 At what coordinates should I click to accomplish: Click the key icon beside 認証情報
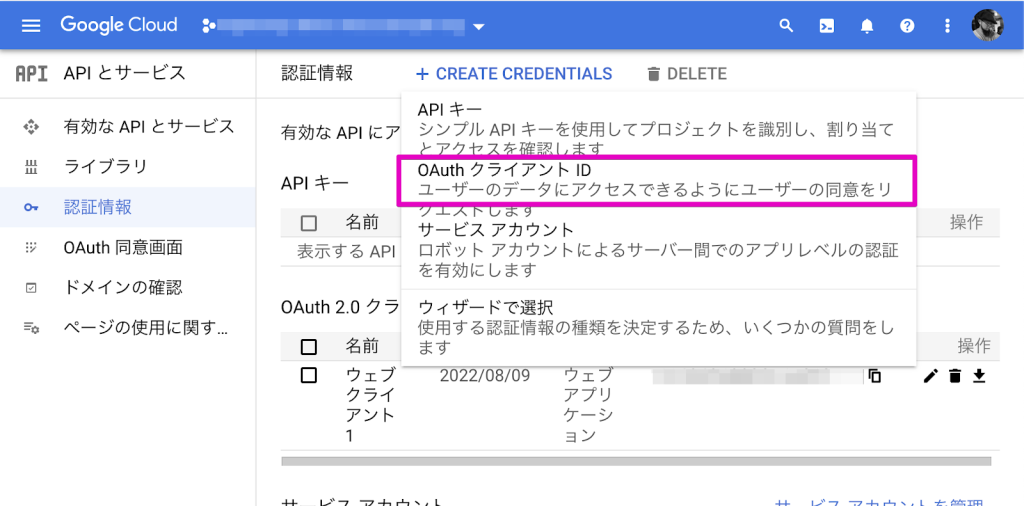[31, 208]
